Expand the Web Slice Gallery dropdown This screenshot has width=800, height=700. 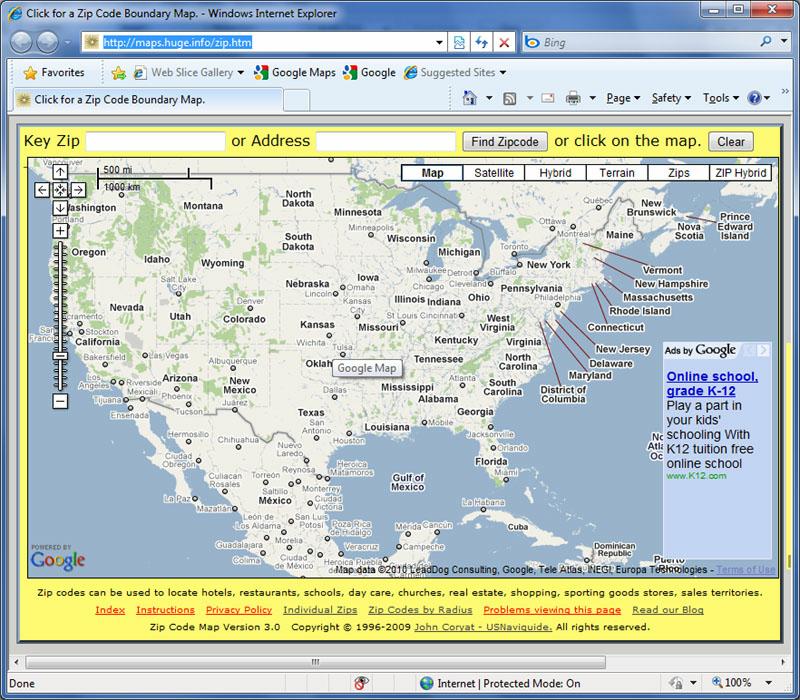(240, 72)
